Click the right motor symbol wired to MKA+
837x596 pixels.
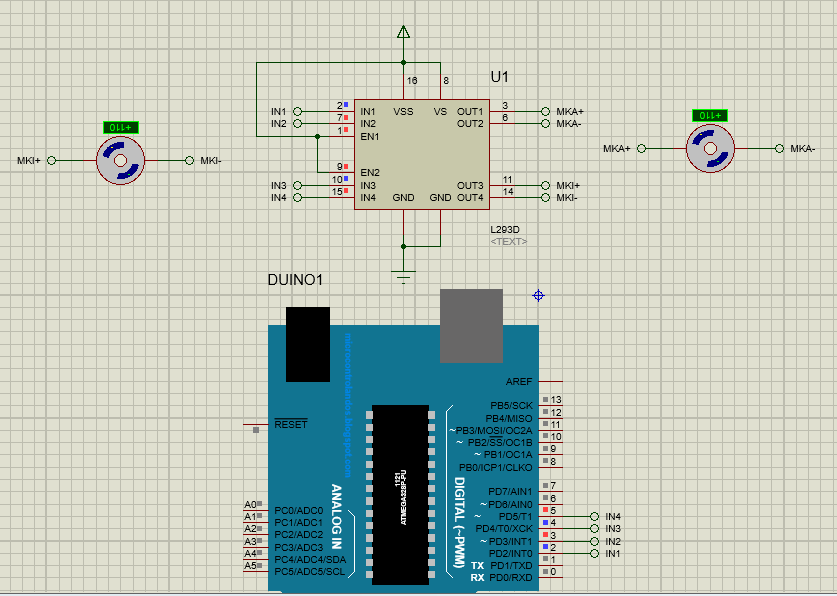pos(710,148)
